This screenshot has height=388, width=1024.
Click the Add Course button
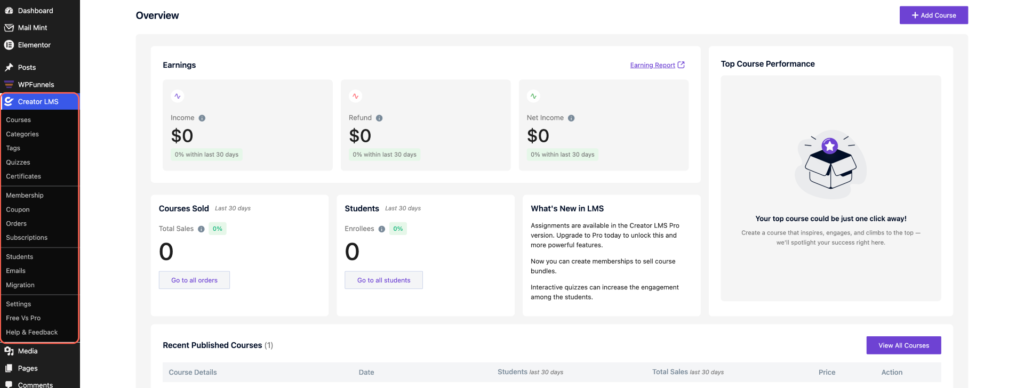pos(933,15)
